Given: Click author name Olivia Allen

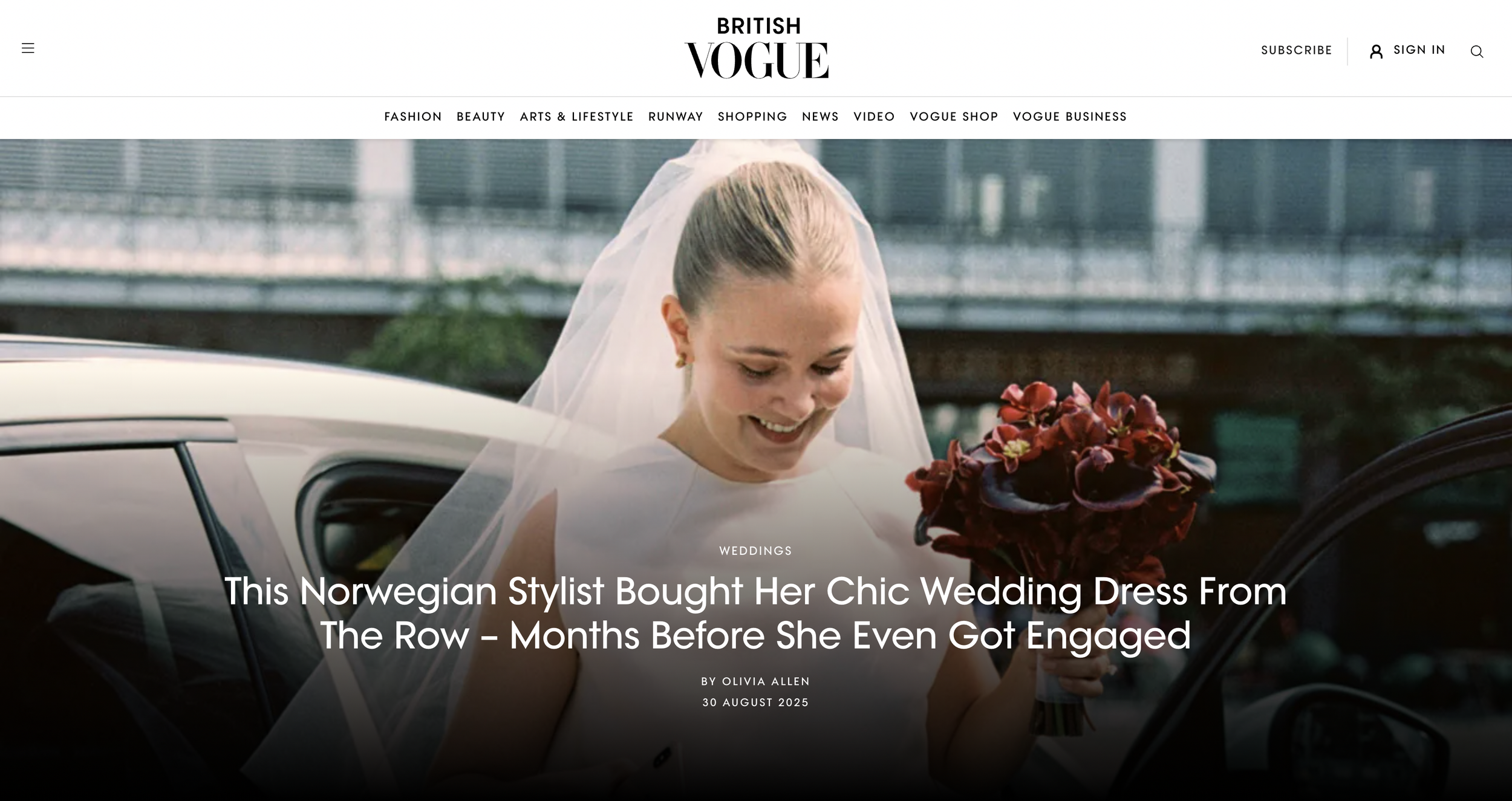Looking at the screenshot, I should 766,681.
